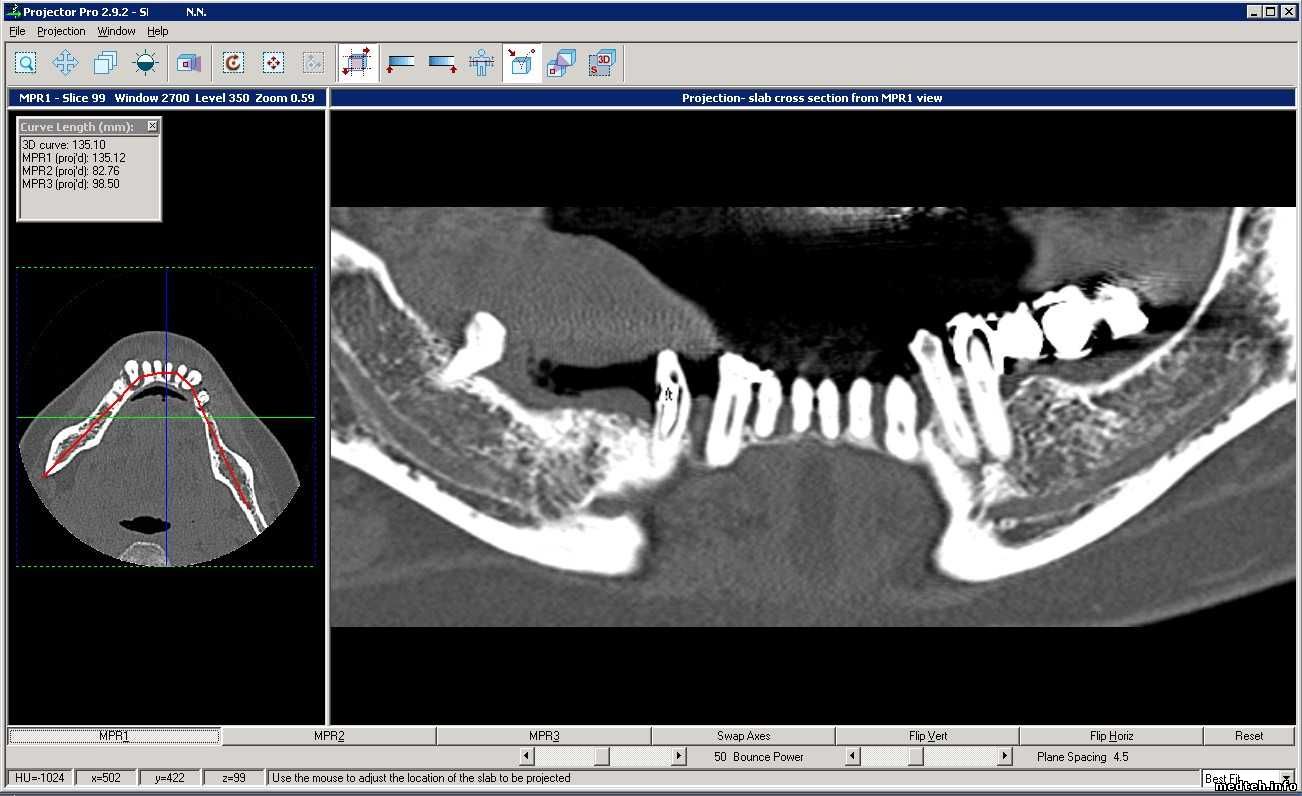The height and width of the screenshot is (796, 1302).
Task: Open the Projection menu
Action: [x=61, y=31]
